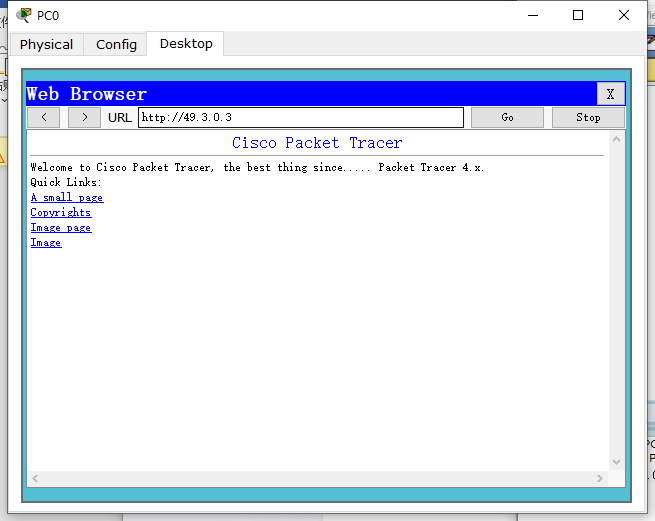Click the vertical scrollbar down arrow
655x521 pixels.
click(x=616, y=462)
